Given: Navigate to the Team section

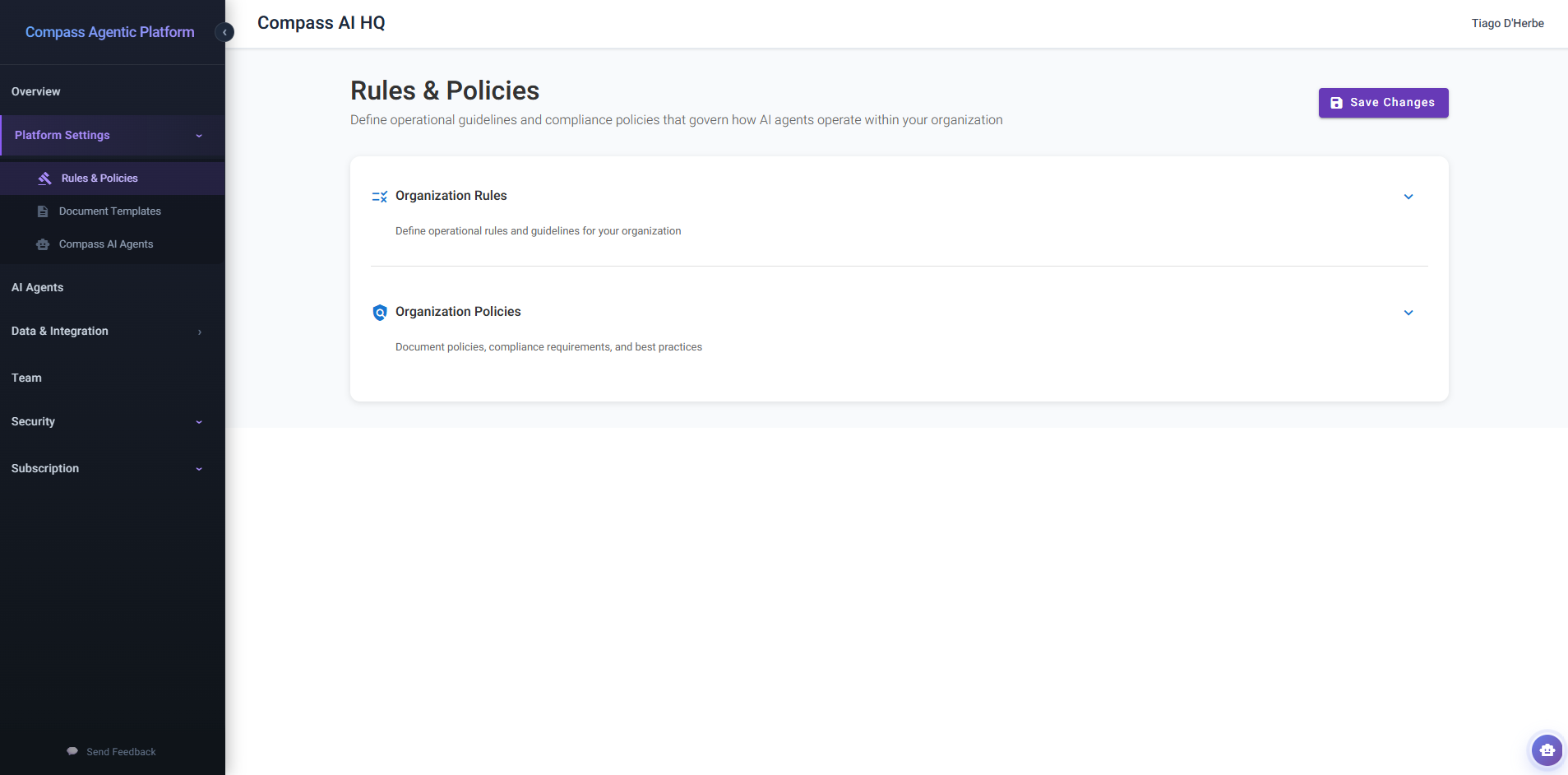Looking at the screenshot, I should coord(25,378).
